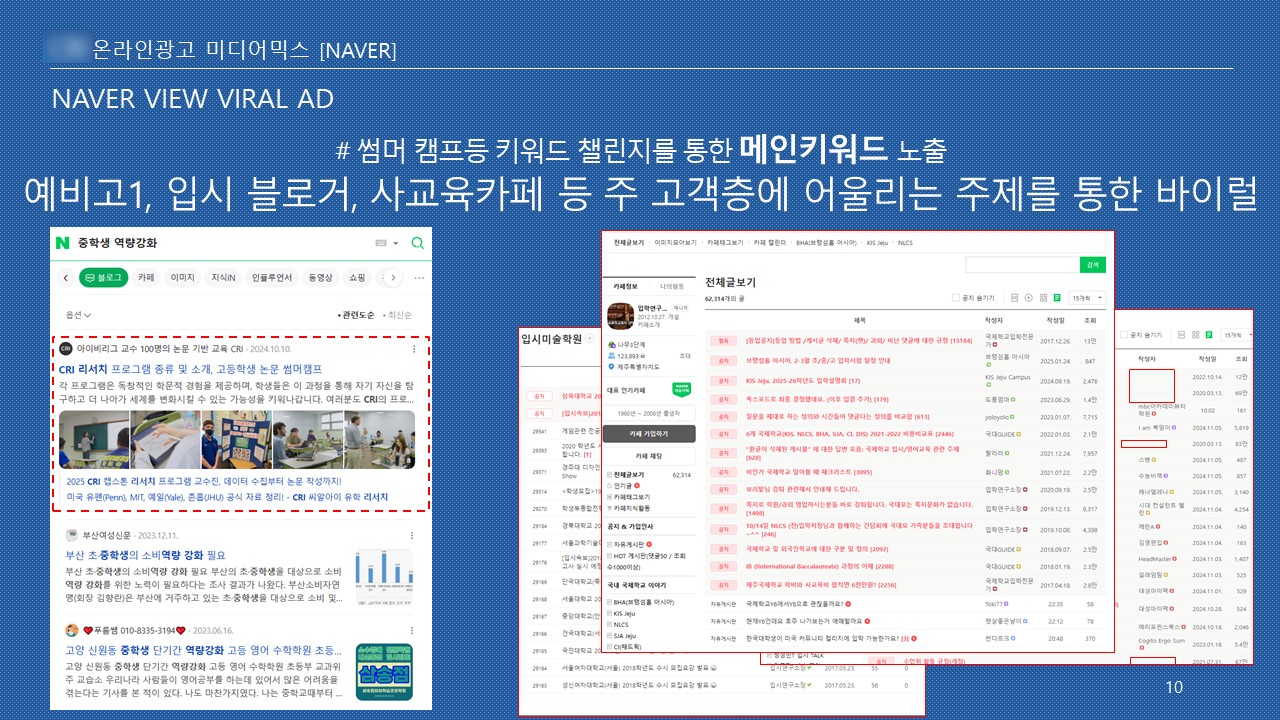Image resolution: width=1280 pixels, height=720 pixels.
Task: Open the green 삼송점 thumbnail
Action: point(384,671)
